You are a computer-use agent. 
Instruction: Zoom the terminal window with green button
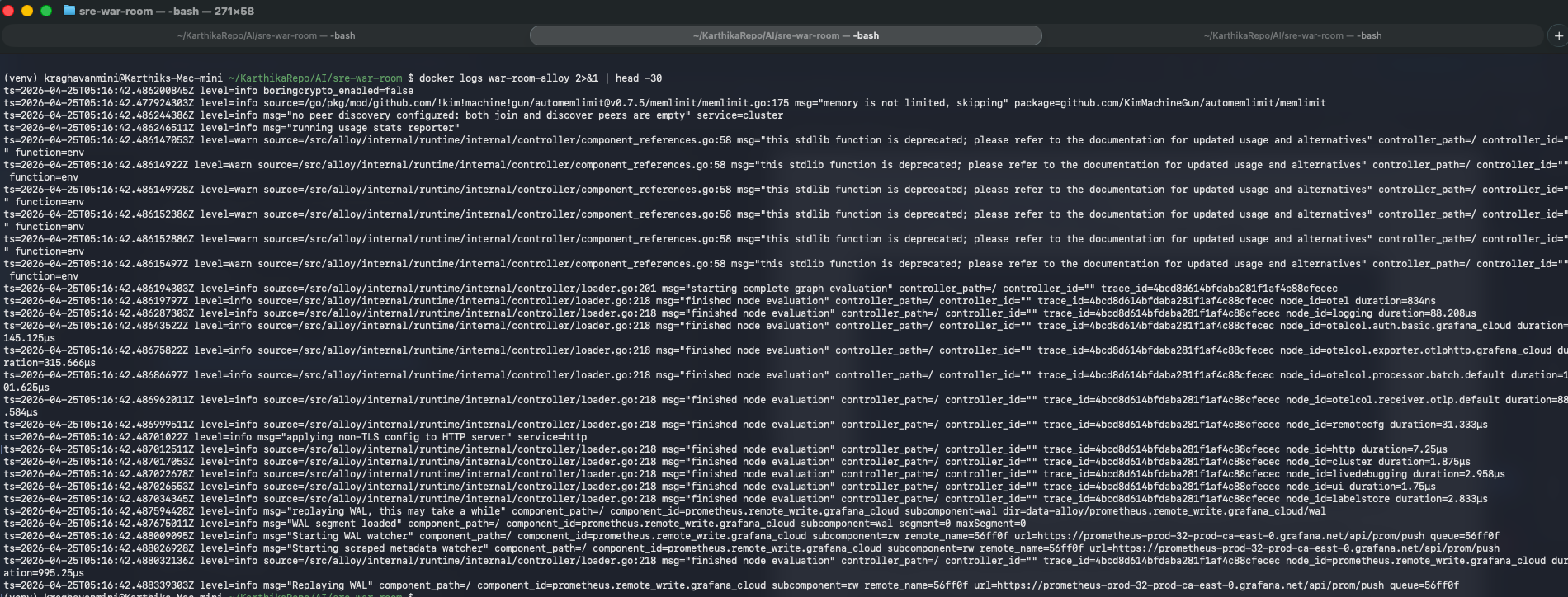tap(46, 11)
